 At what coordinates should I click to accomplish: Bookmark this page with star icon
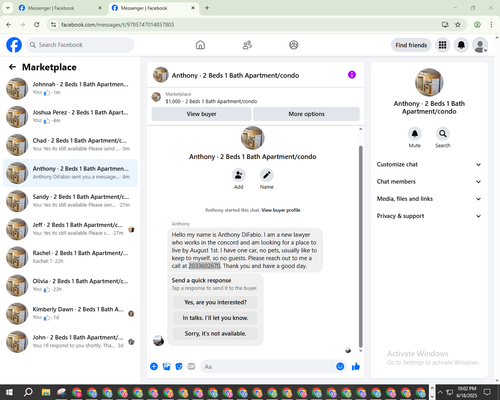[x=458, y=25]
